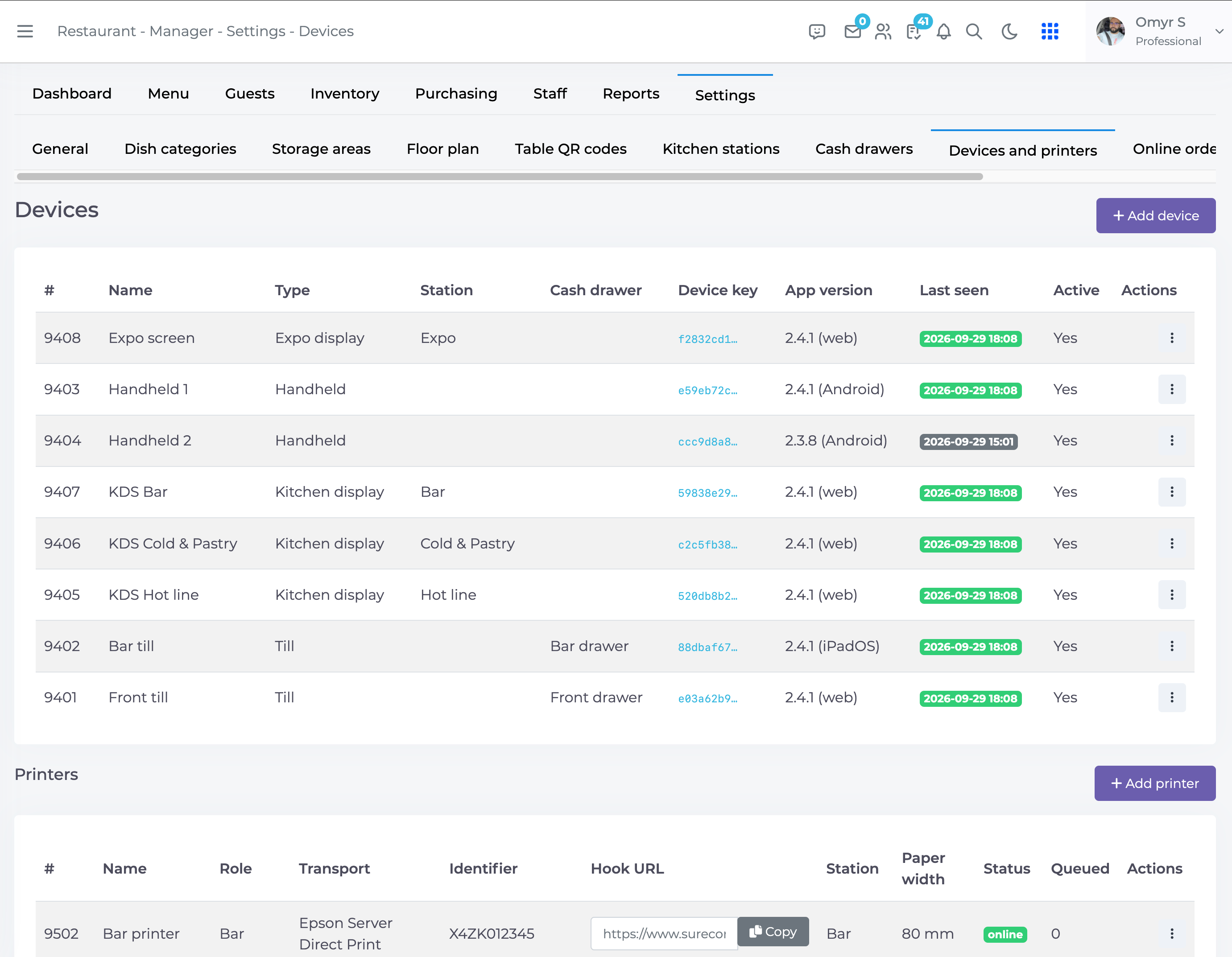Open actions menu for Handheld 1
1232x957 pixels.
(x=1172, y=389)
